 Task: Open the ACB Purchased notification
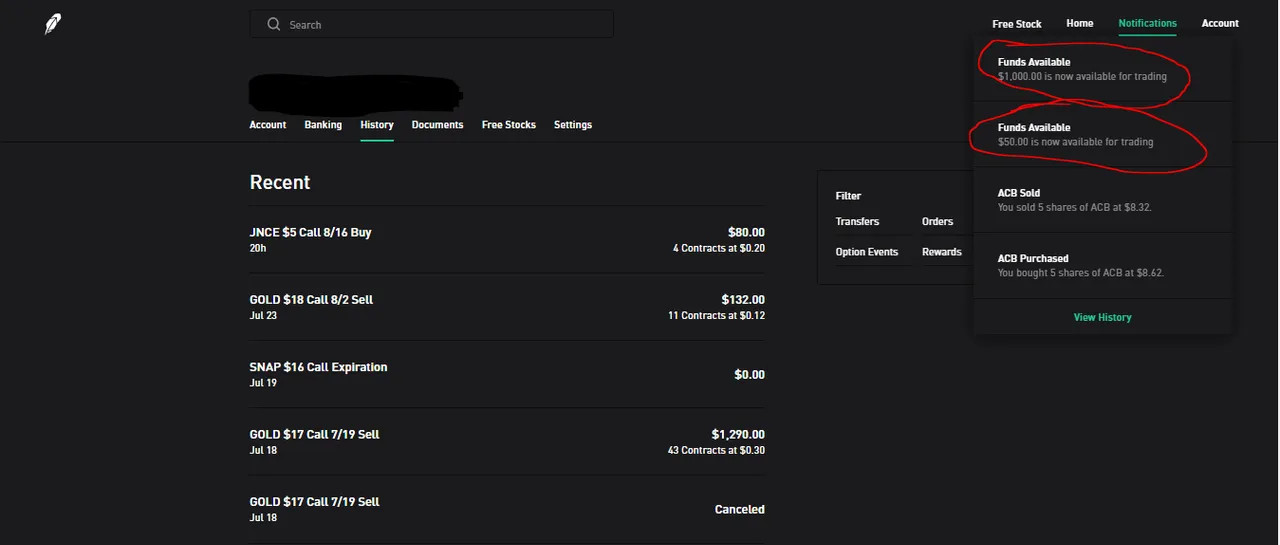(1102, 265)
